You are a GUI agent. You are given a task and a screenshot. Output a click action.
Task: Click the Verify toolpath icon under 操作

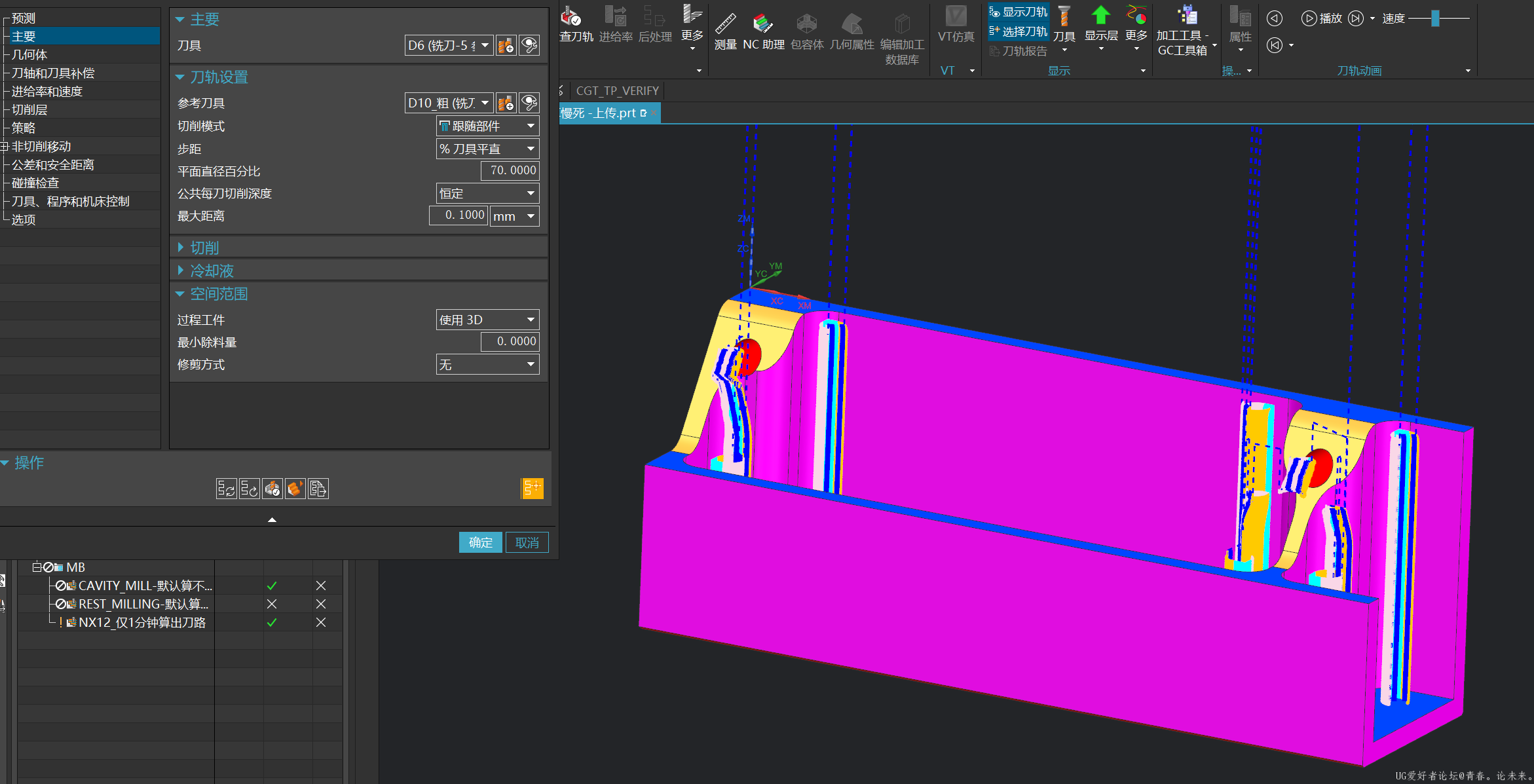(272, 489)
